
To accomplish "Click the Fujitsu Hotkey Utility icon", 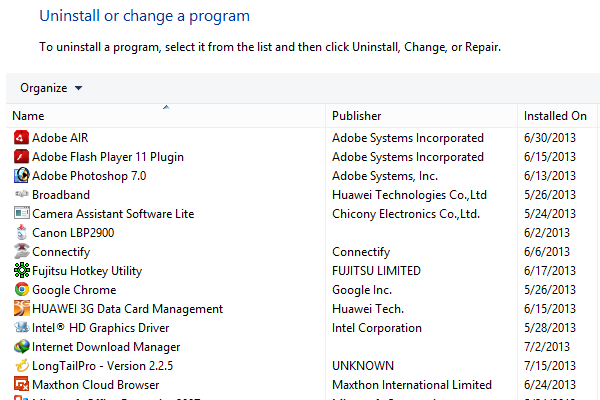I will [x=21, y=270].
